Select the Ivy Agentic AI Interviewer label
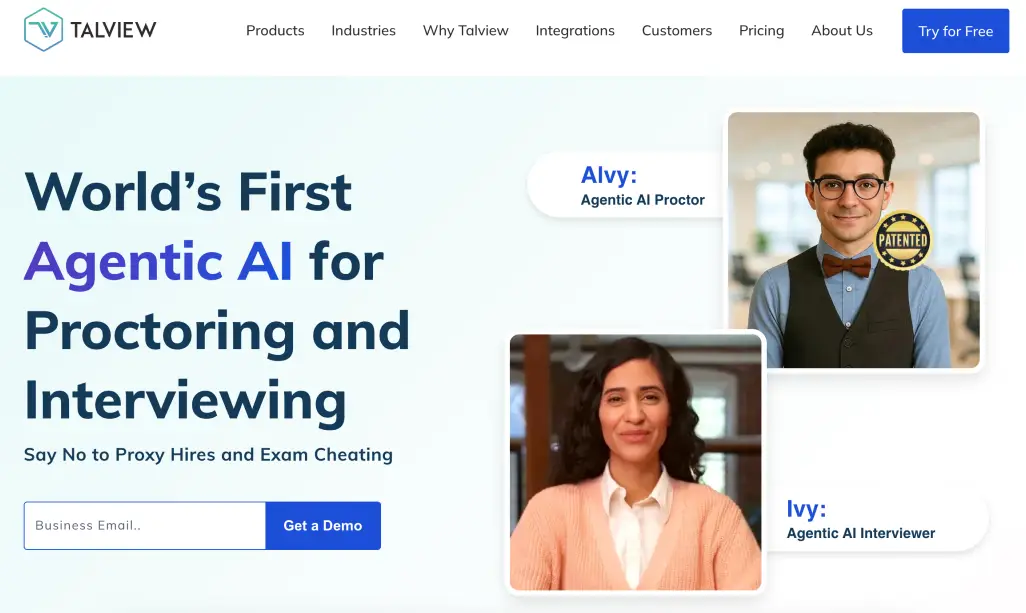The width and height of the screenshot is (1026, 613). pyautogui.click(x=860, y=519)
